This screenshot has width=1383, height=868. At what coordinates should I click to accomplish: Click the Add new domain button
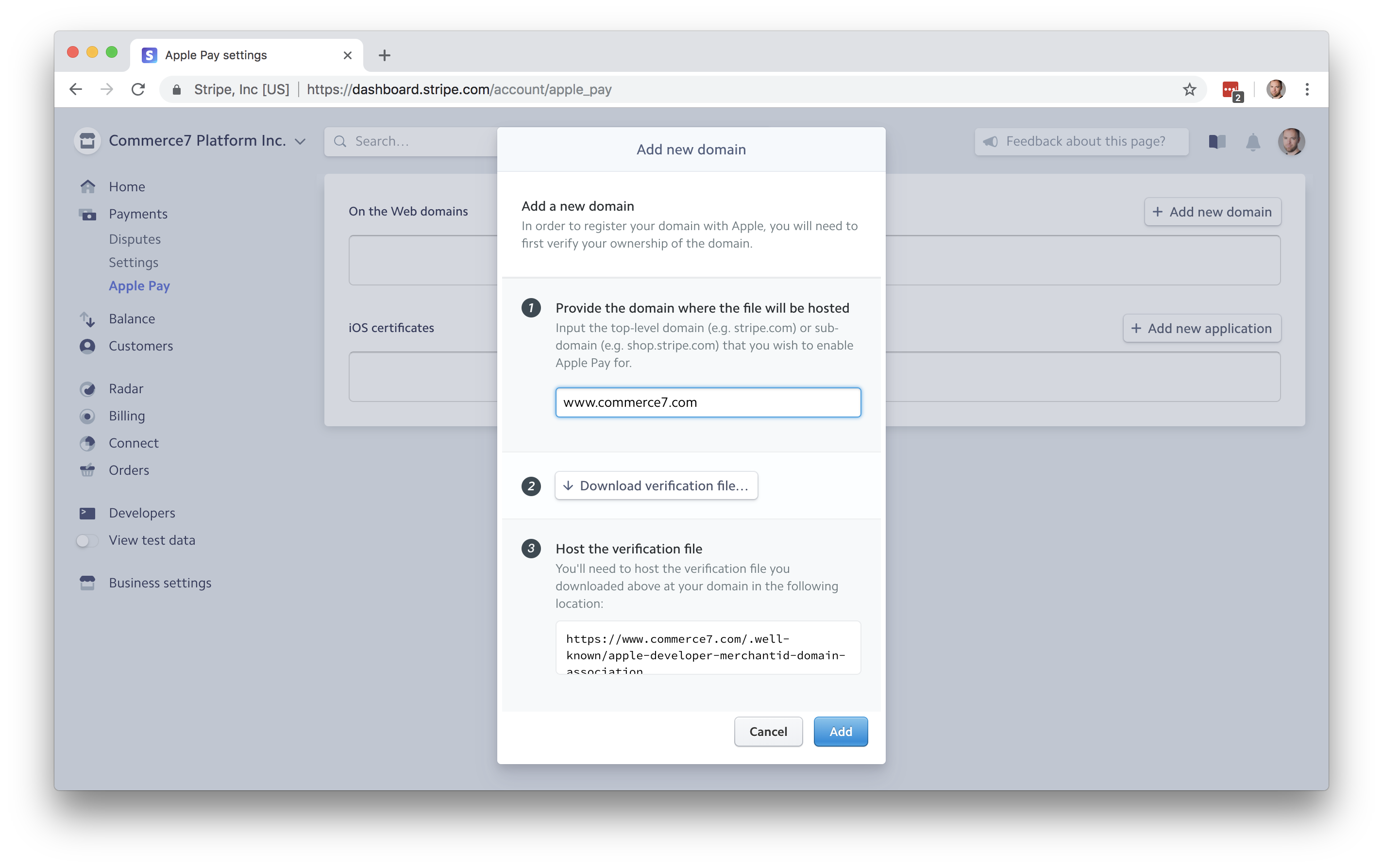[x=1212, y=212]
